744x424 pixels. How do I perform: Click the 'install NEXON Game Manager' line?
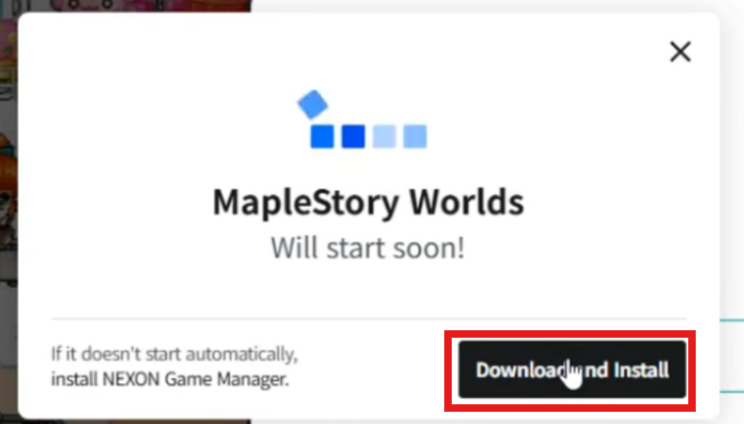pos(170,379)
